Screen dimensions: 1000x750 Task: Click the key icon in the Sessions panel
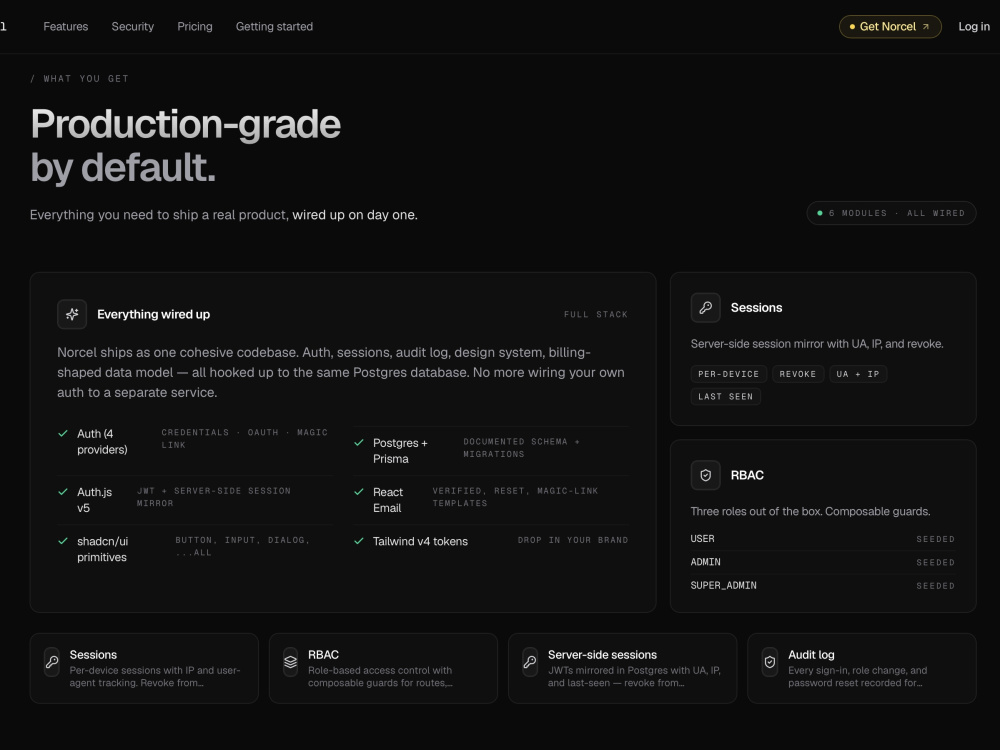coord(705,308)
